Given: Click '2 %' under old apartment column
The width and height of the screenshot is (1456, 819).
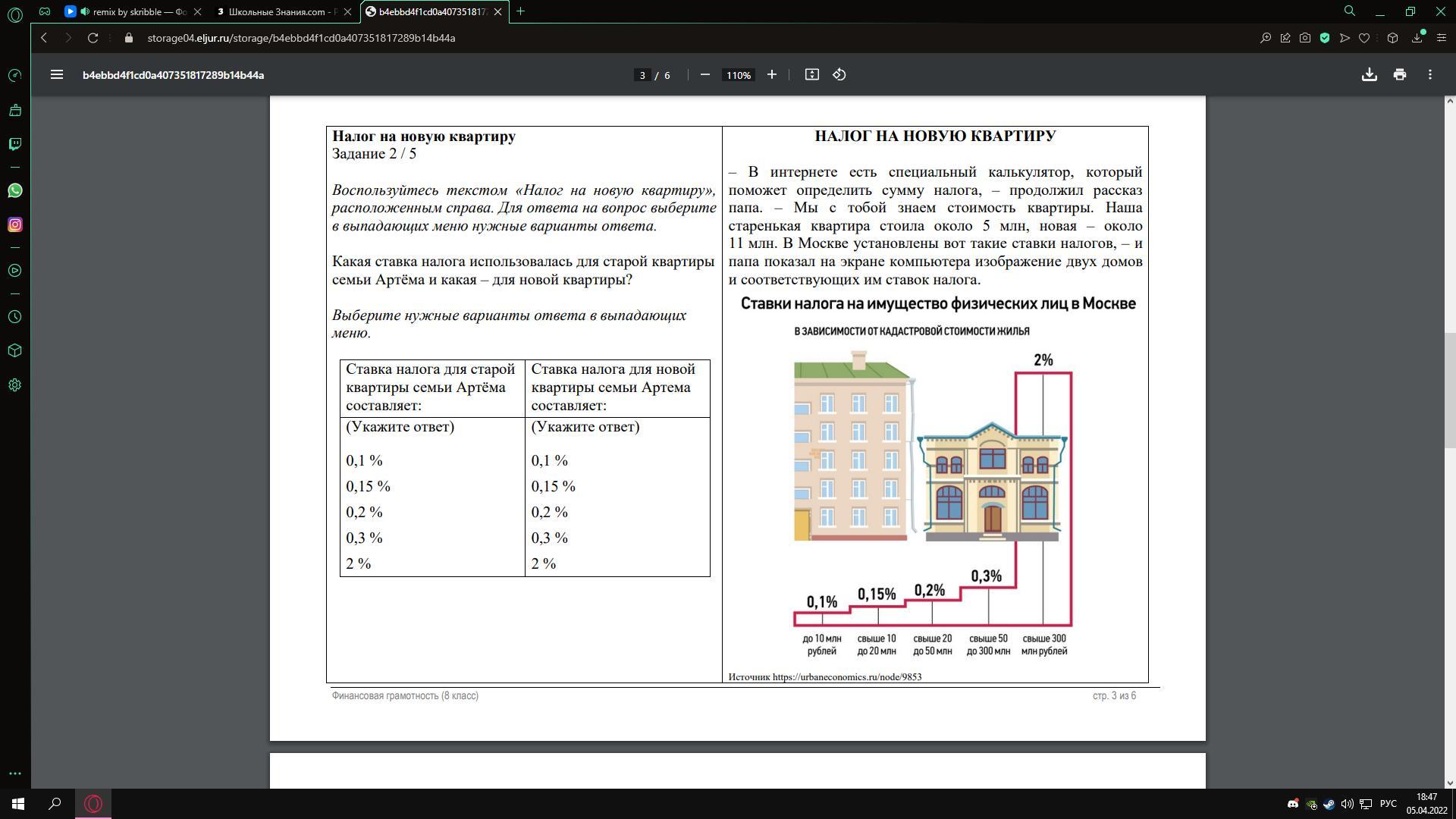Looking at the screenshot, I should point(359,564).
